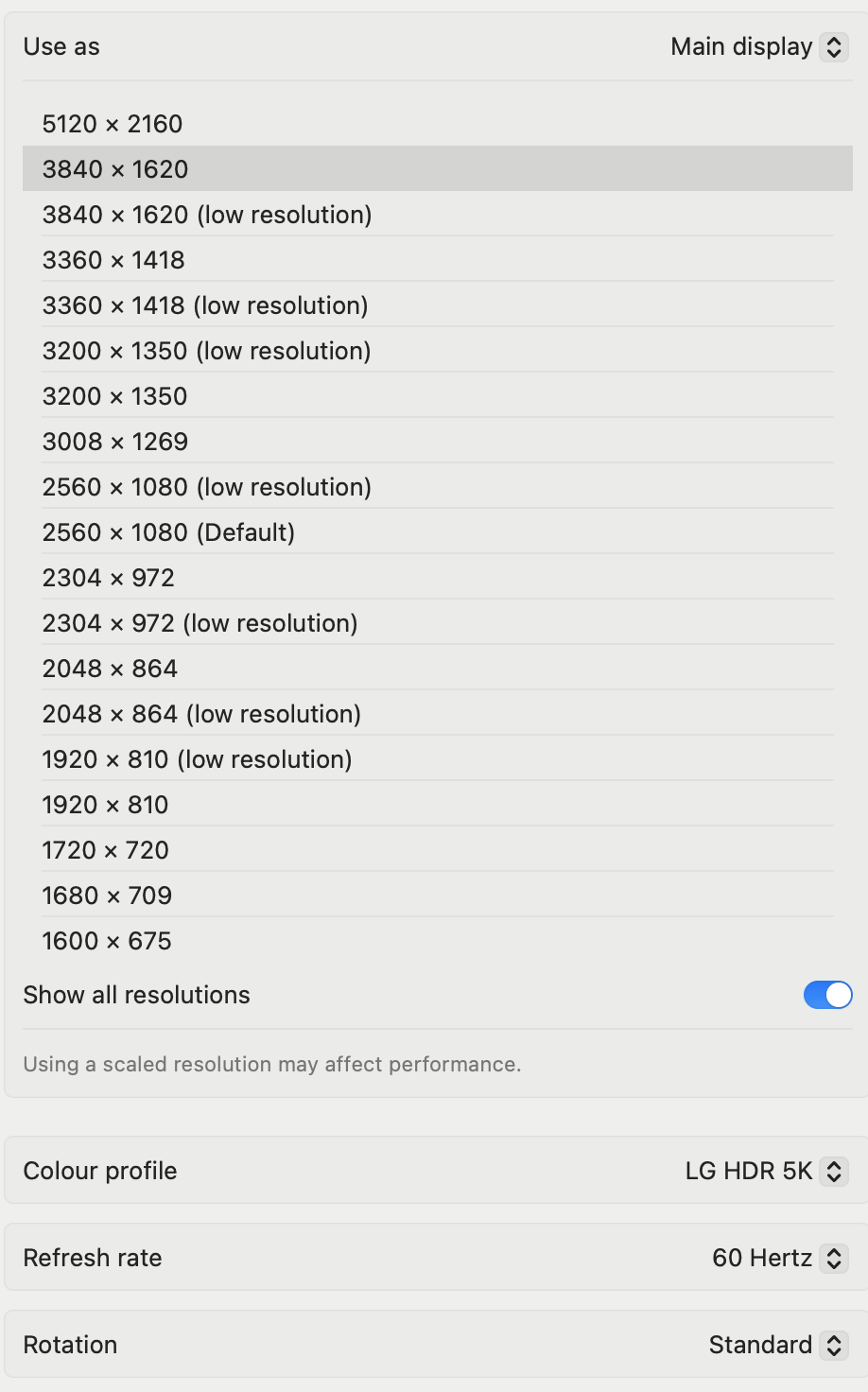Click the highlighted 3840 × 1620 resolution
The width and height of the screenshot is (868, 1392).
pos(115,169)
